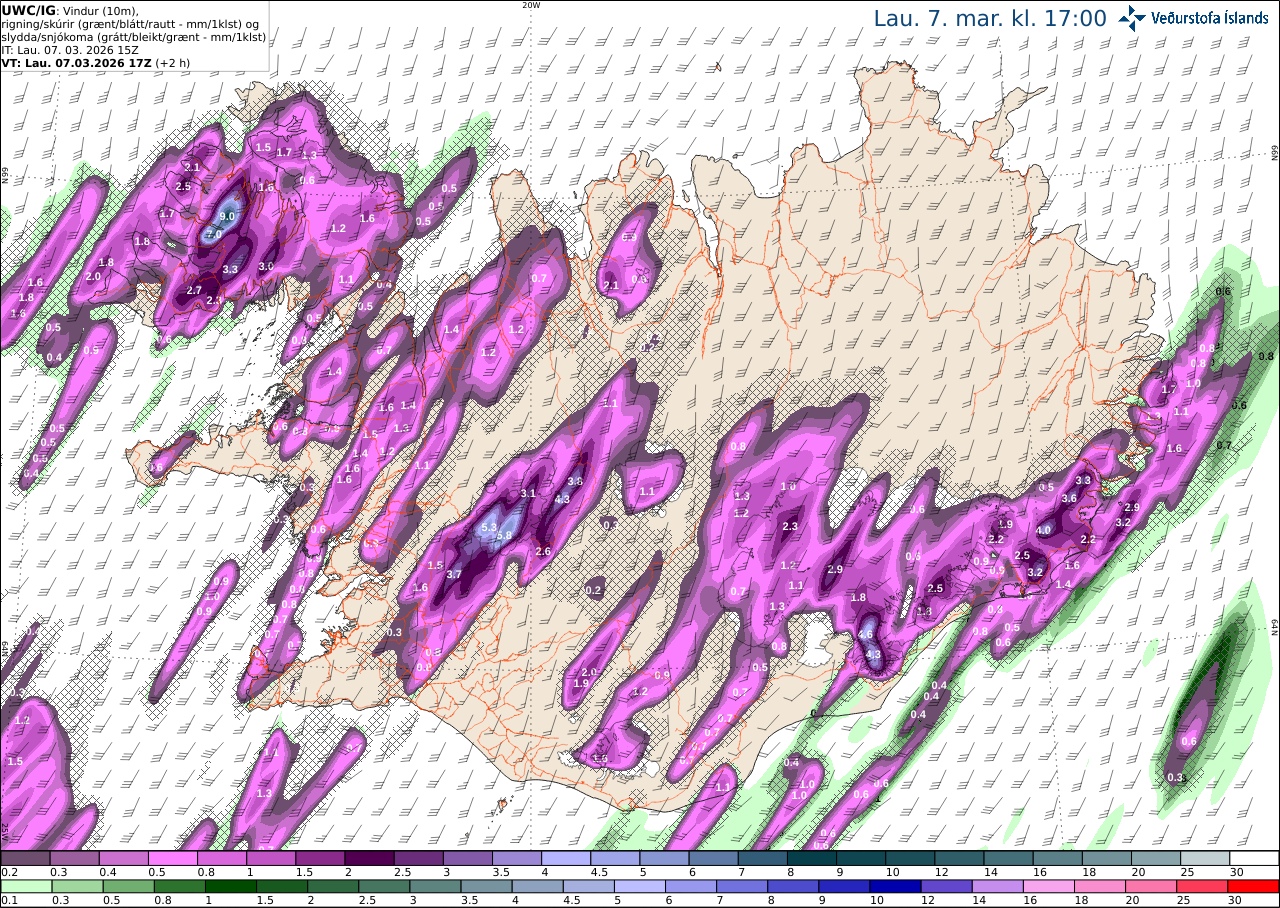Click pale grey top-scale swatch starting at 25
Screen dimensions: 1280x908
[x=1205, y=858]
